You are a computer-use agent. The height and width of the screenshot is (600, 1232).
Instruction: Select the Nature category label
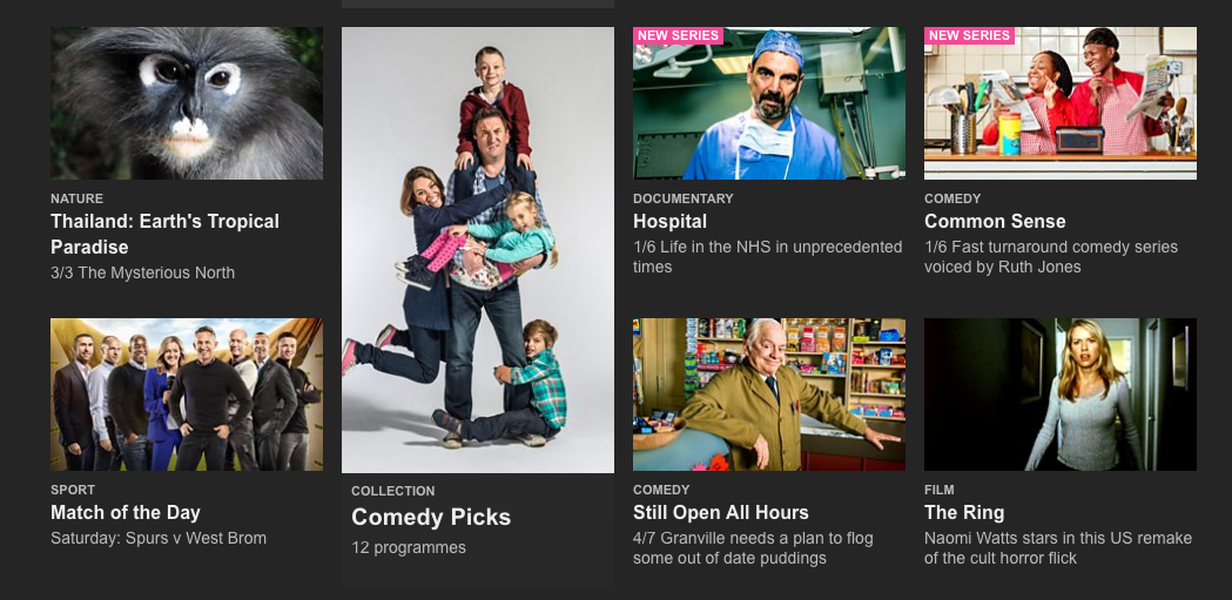77,199
